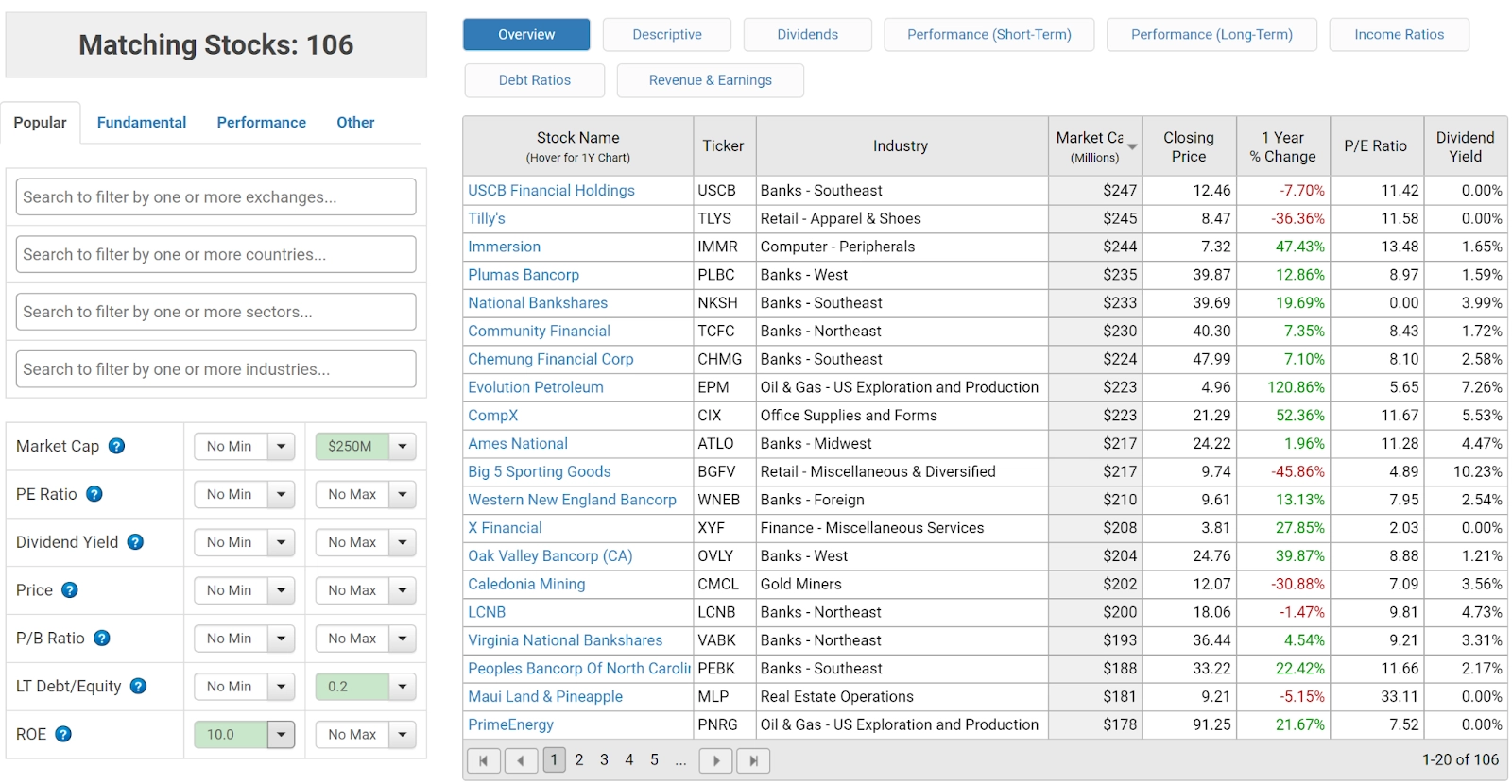Open Market Cap help icon
Viewport: 1512px width, 784px height.
click(x=117, y=446)
